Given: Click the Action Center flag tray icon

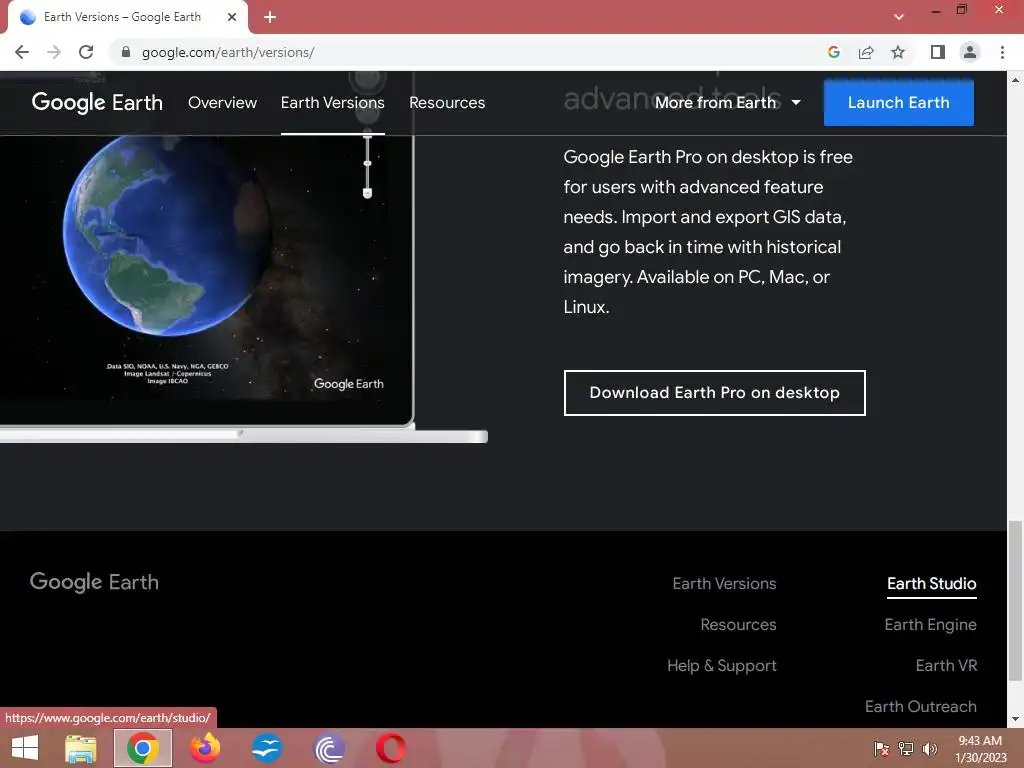Looking at the screenshot, I should click(881, 748).
